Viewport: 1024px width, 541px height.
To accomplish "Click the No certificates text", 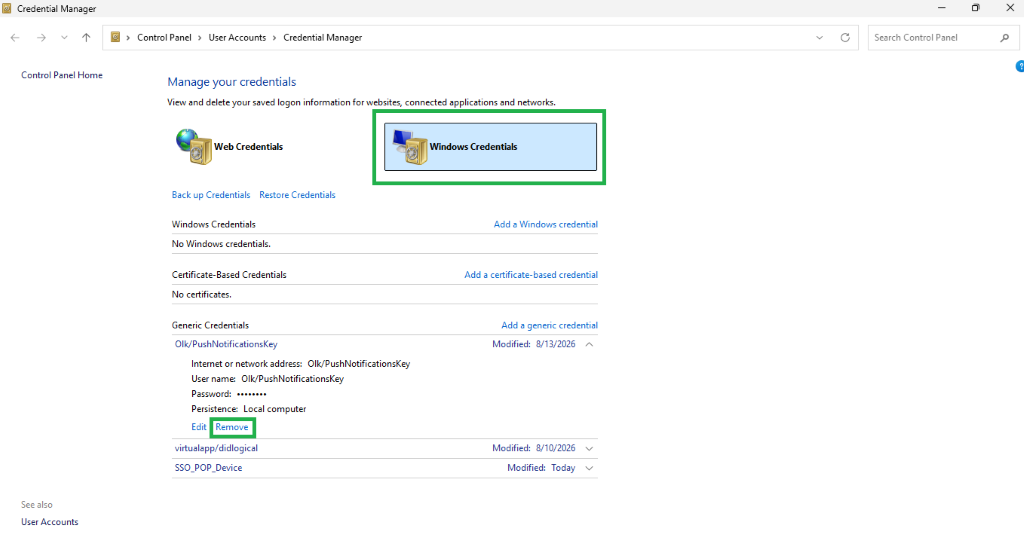I will pyautogui.click(x=202, y=295).
